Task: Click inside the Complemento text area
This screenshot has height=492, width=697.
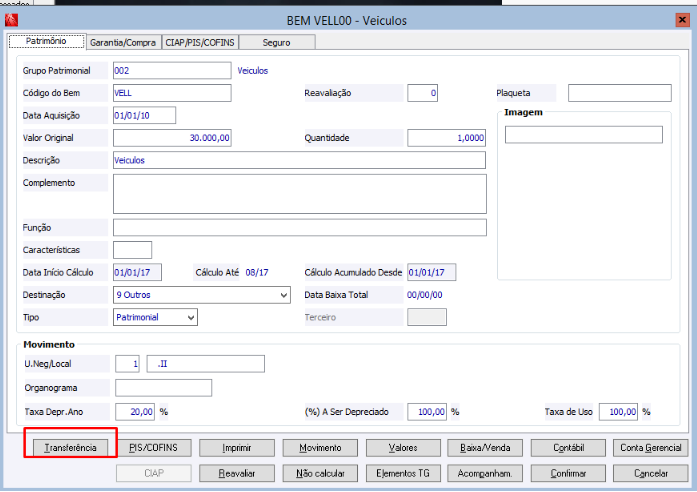Action: click(300, 194)
